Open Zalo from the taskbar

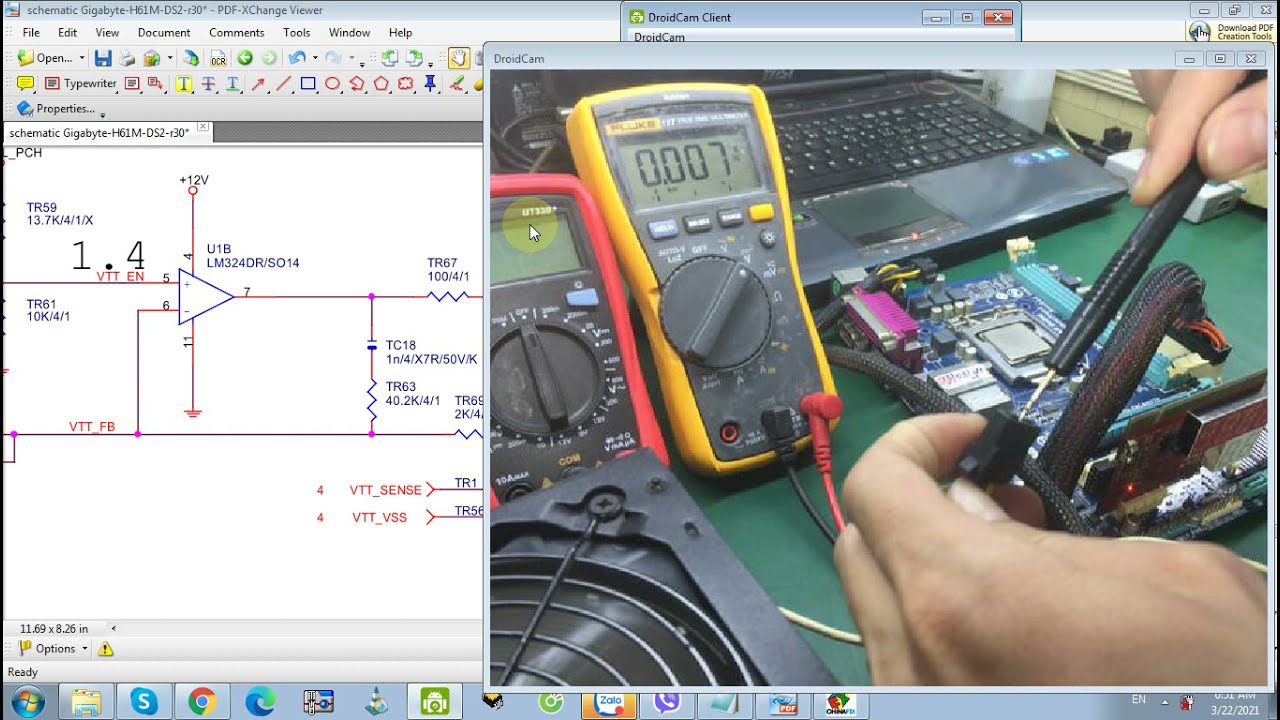[610, 702]
